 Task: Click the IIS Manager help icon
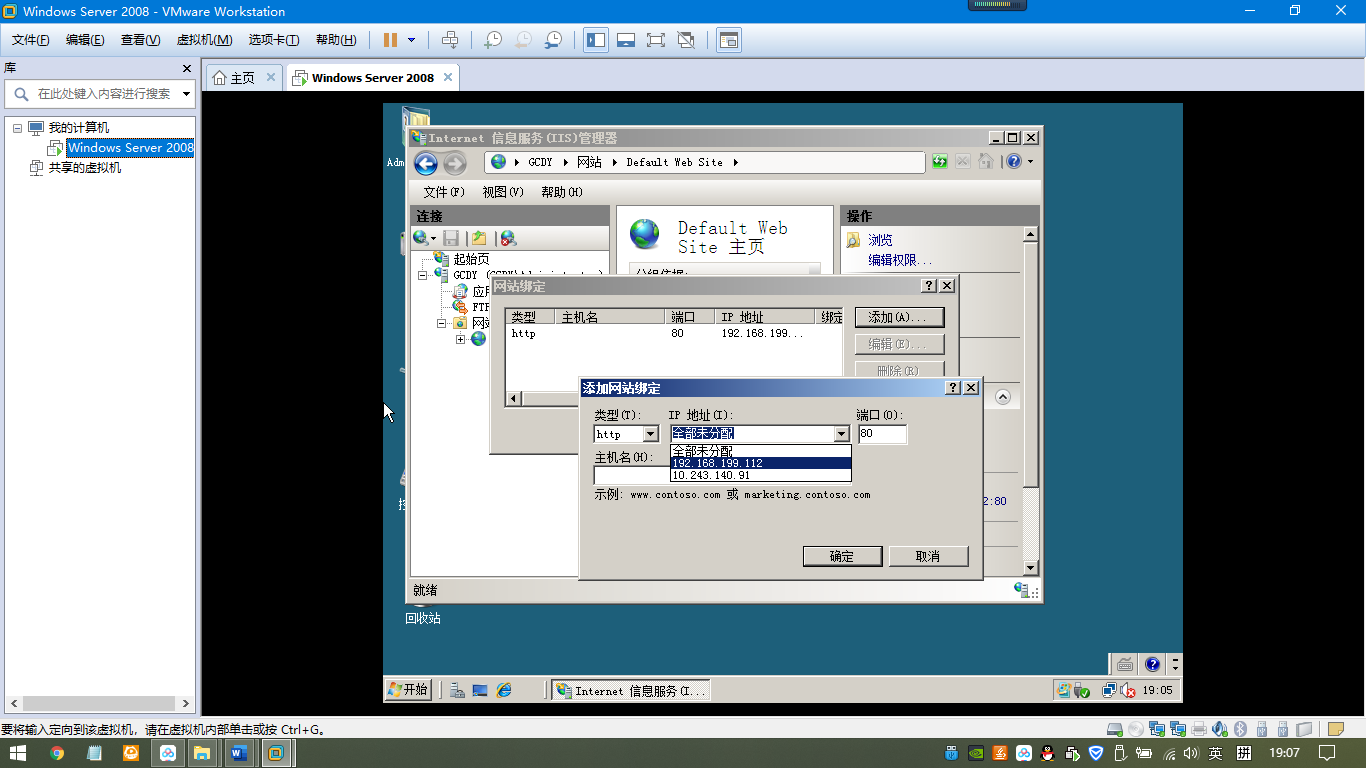click(1014, 161)
